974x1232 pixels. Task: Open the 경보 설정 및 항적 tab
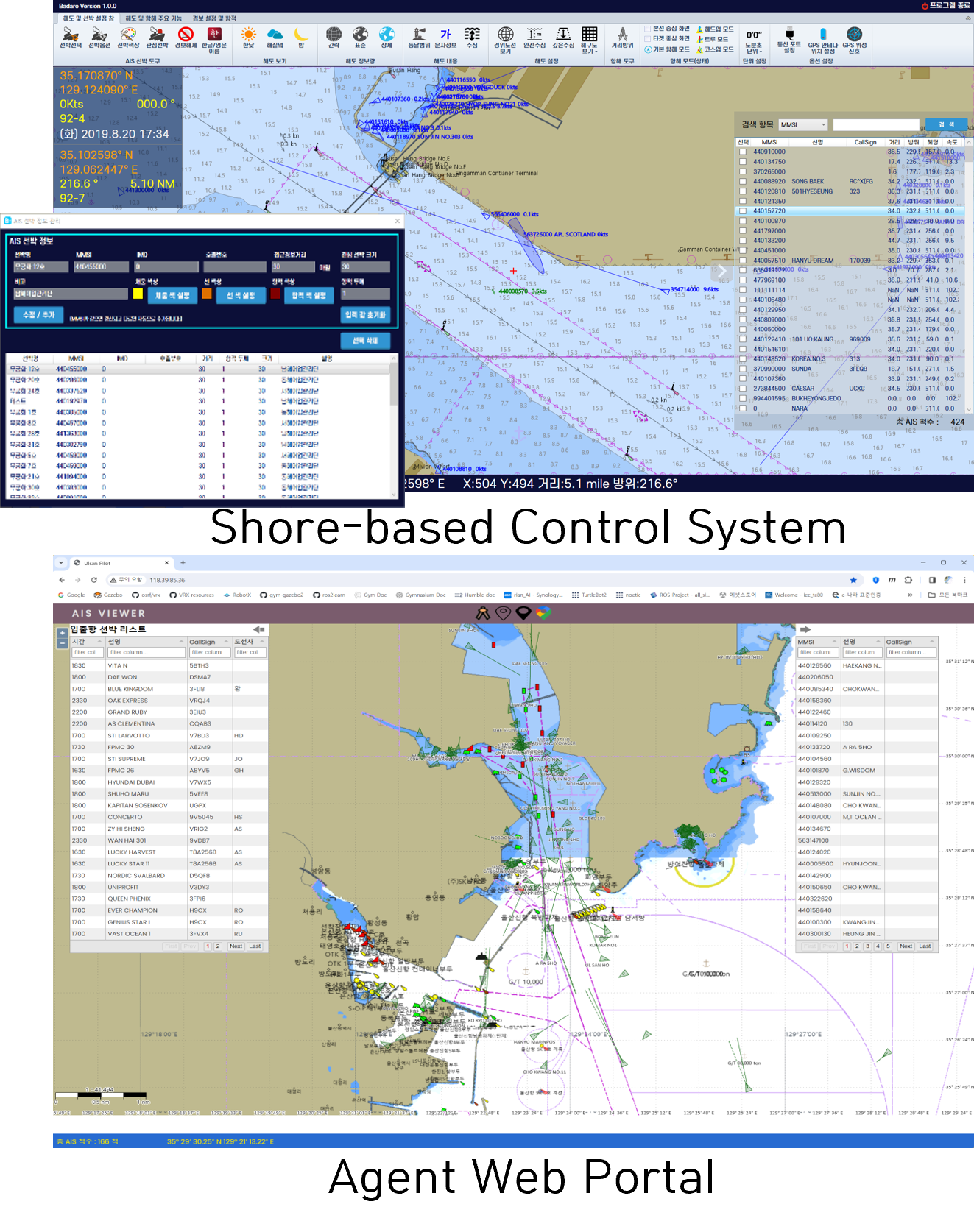point(214,18)
